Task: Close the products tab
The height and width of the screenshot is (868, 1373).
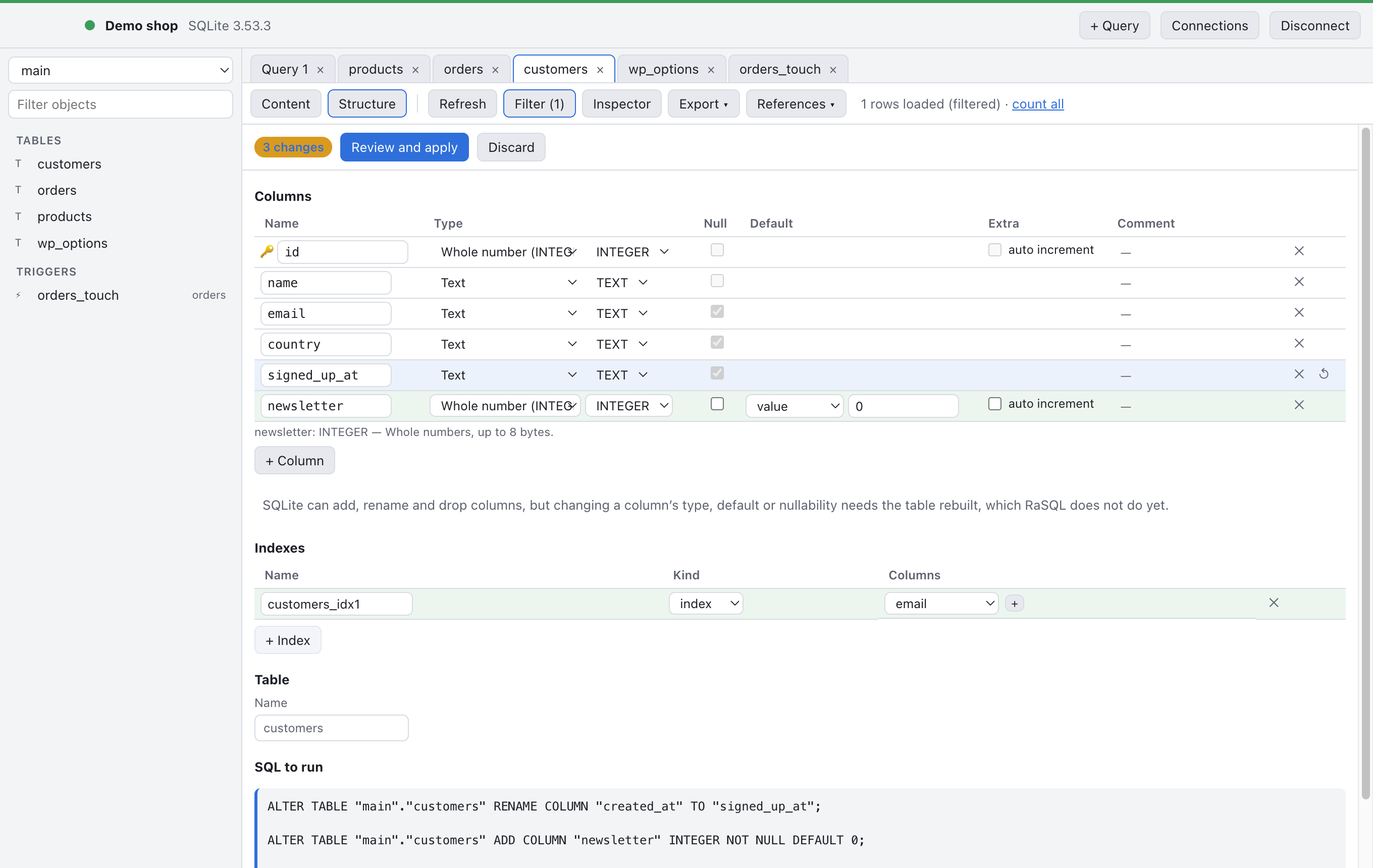Action: [415, 70]
